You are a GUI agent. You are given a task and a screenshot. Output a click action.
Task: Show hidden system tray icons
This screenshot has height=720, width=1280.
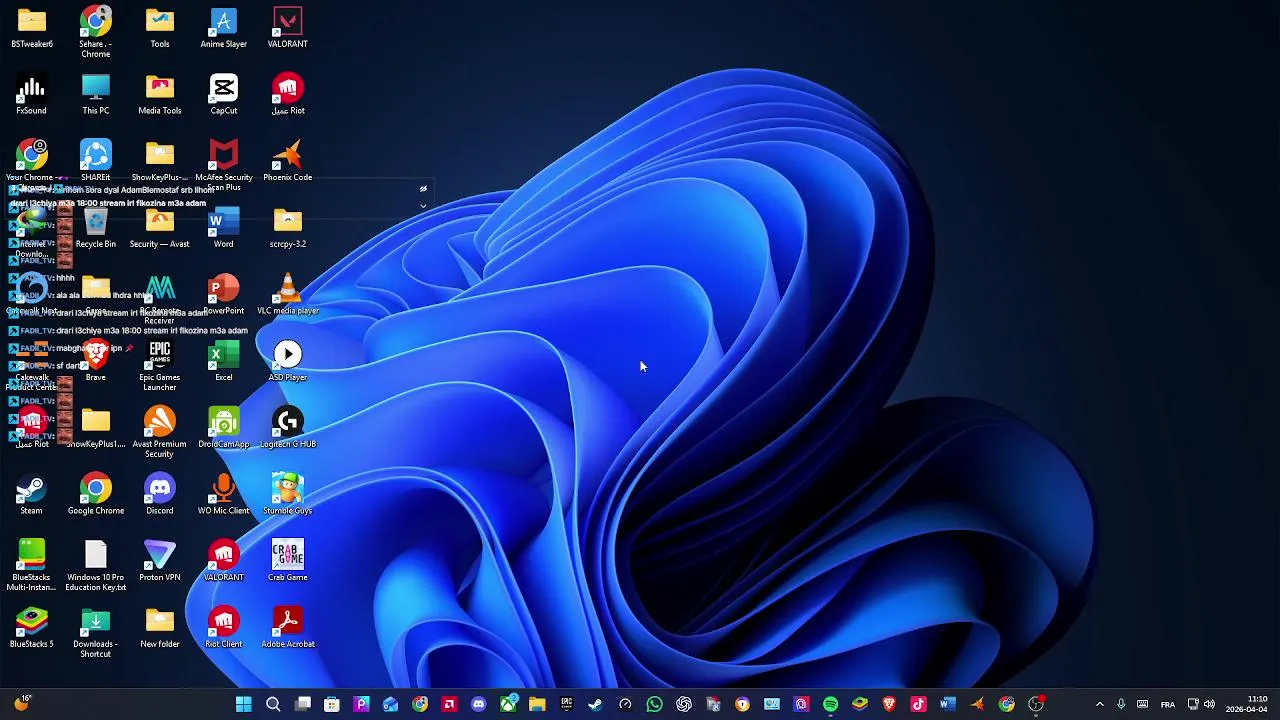1099,705
